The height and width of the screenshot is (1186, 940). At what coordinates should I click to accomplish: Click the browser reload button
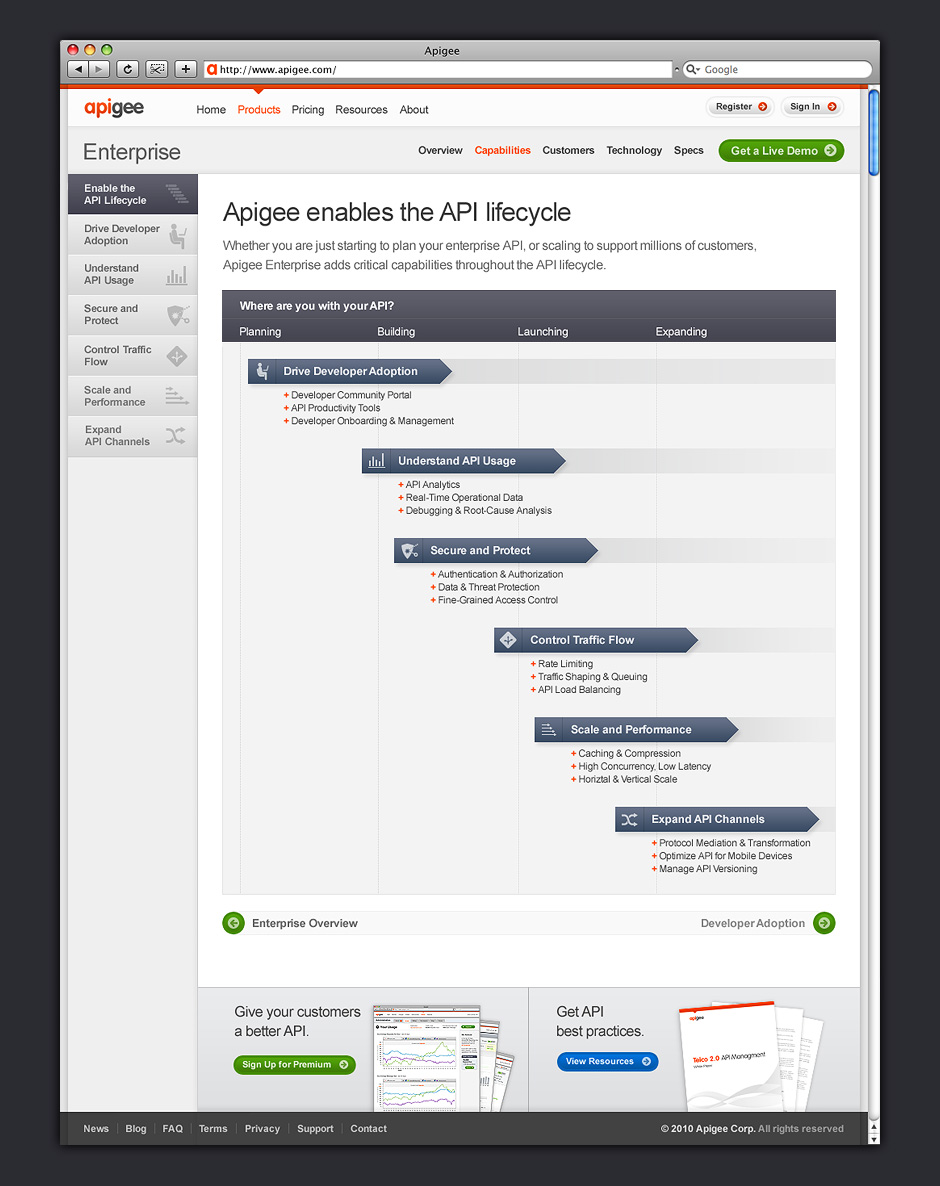127,69
